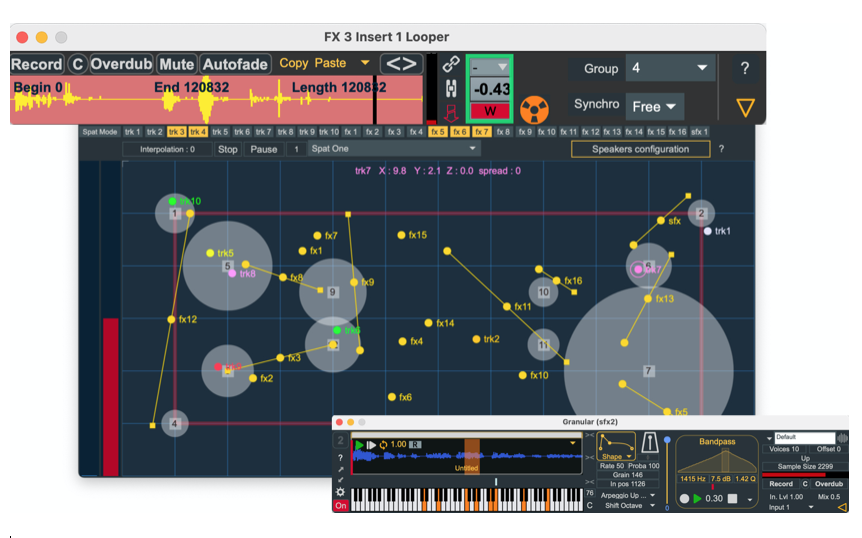
Task: Open the Group 4 dropdown
Action: pos(668,69)
